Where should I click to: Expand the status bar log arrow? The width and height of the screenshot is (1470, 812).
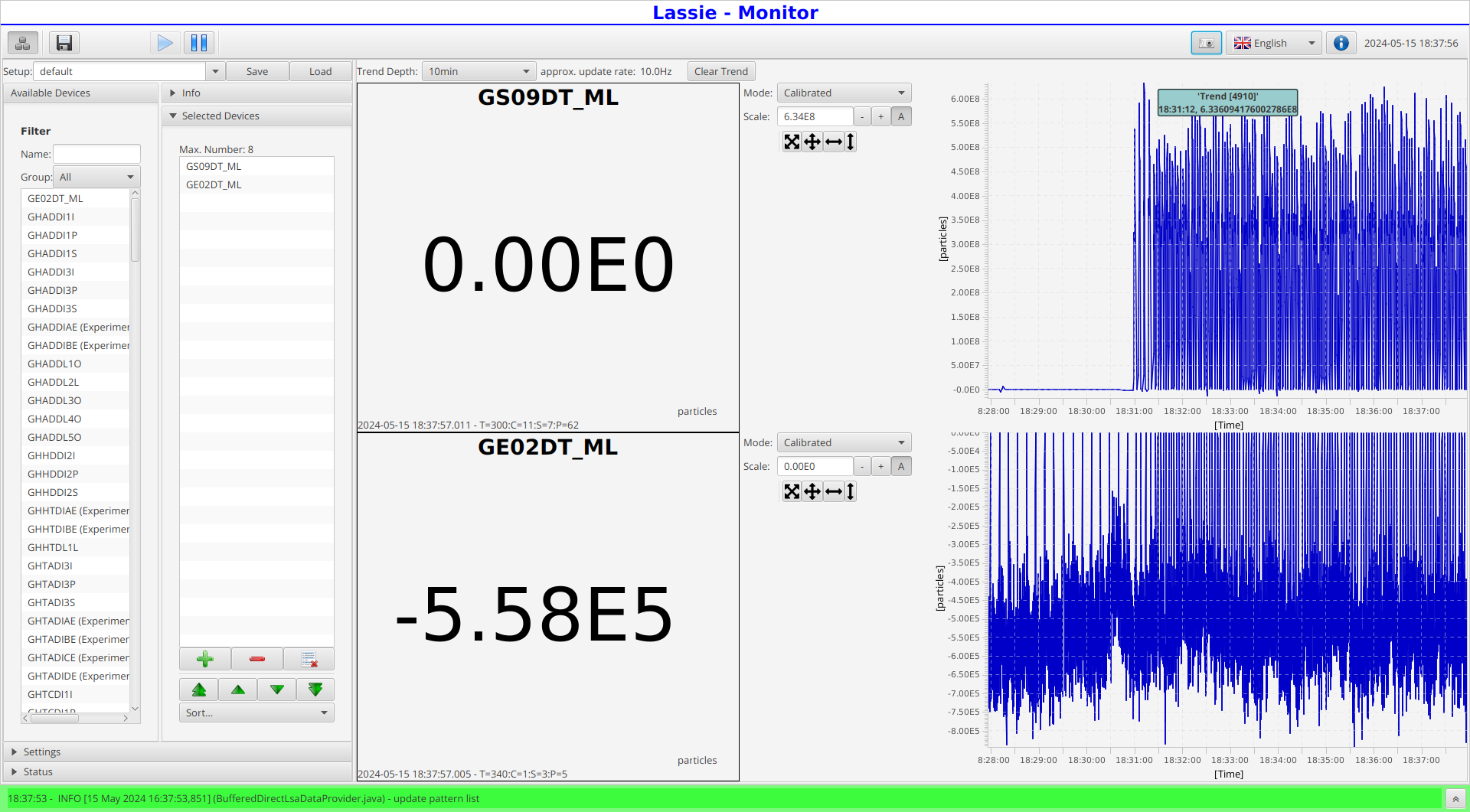click(1455, 799)
